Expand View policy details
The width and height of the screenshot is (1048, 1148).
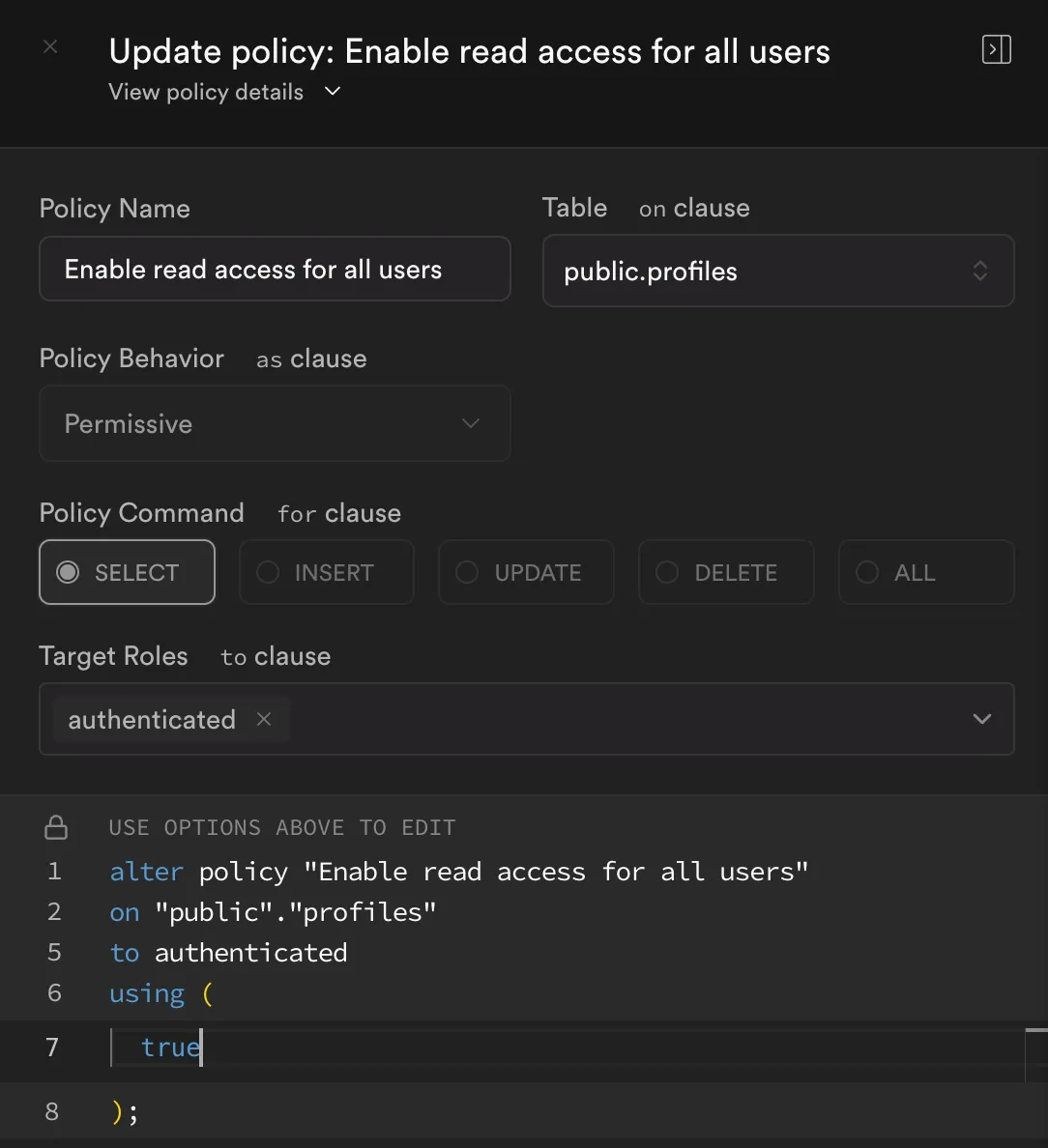pos(206,92)
